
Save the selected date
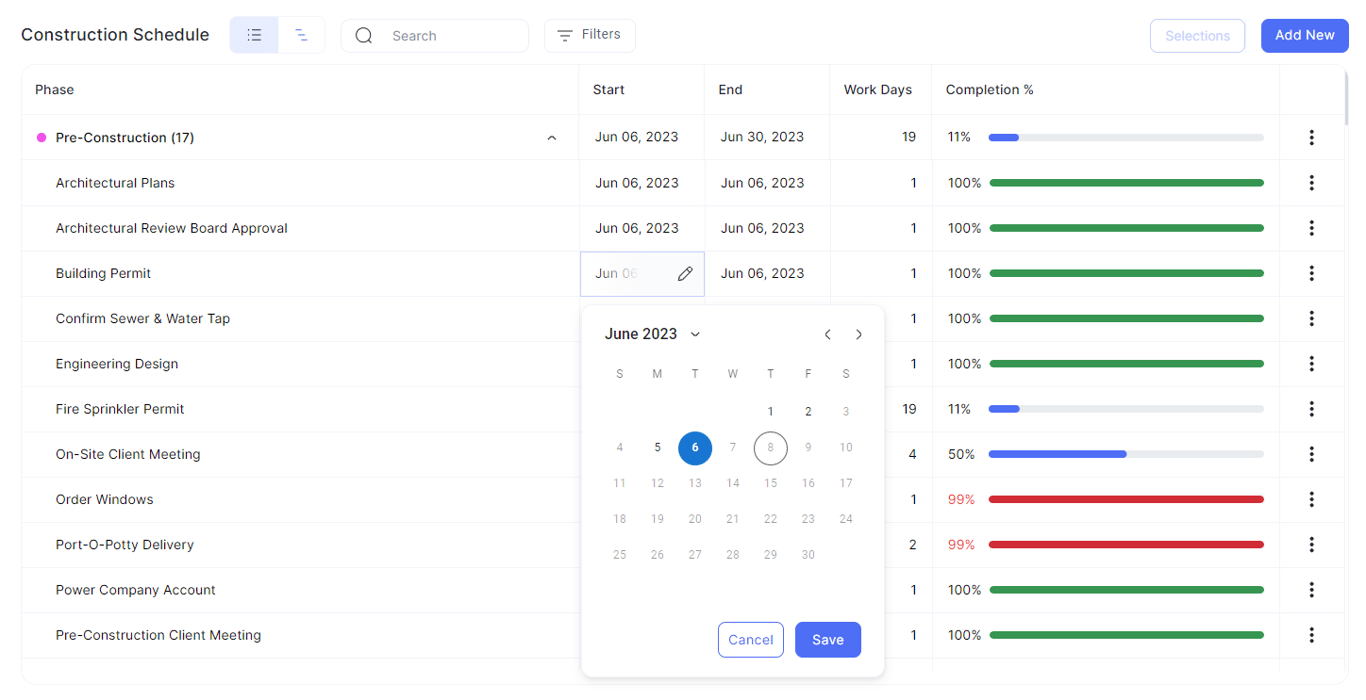pos(828,640)
